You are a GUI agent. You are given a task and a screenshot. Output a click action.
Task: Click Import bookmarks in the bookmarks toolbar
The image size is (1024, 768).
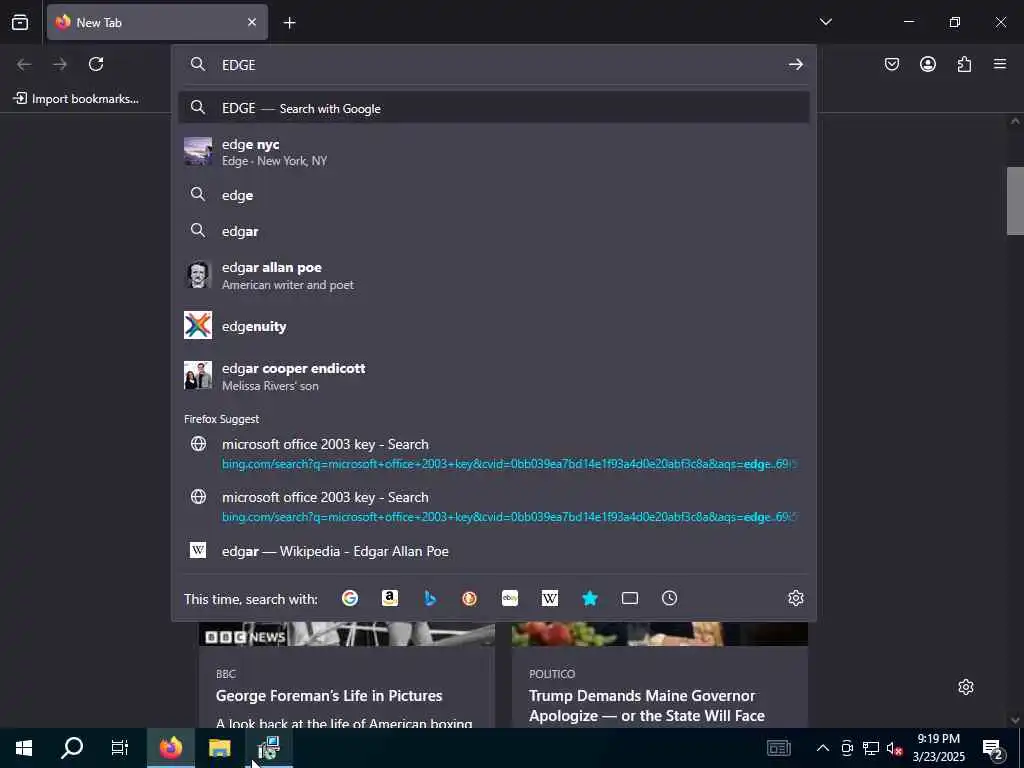pos(76,99)
